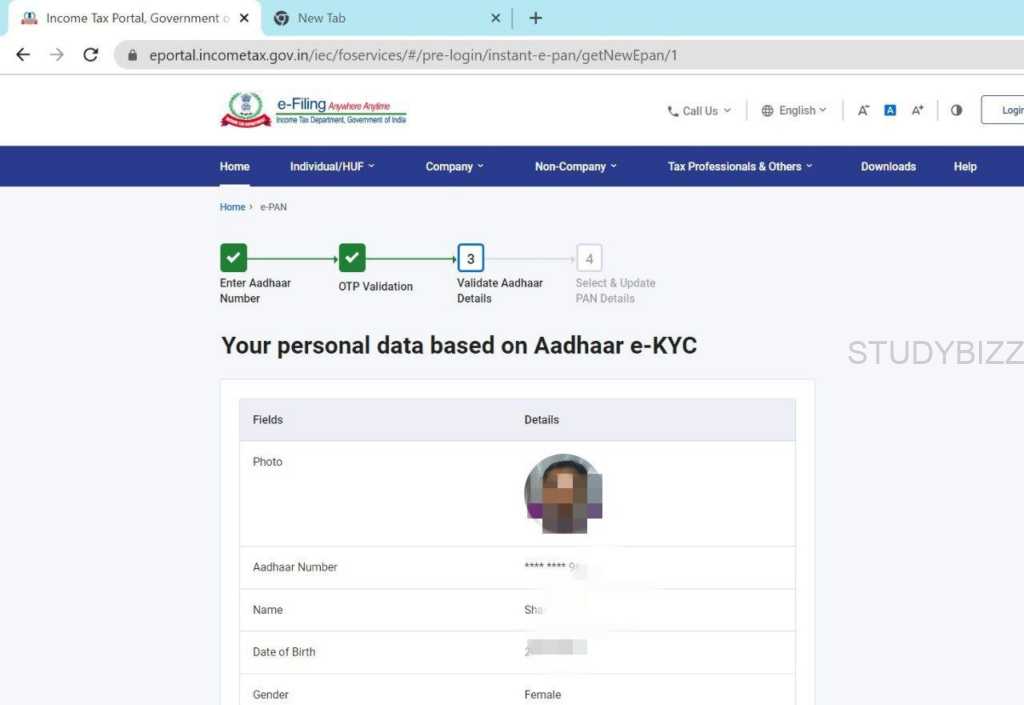
Task: Click the Login button
Action: coord(1005,111)
